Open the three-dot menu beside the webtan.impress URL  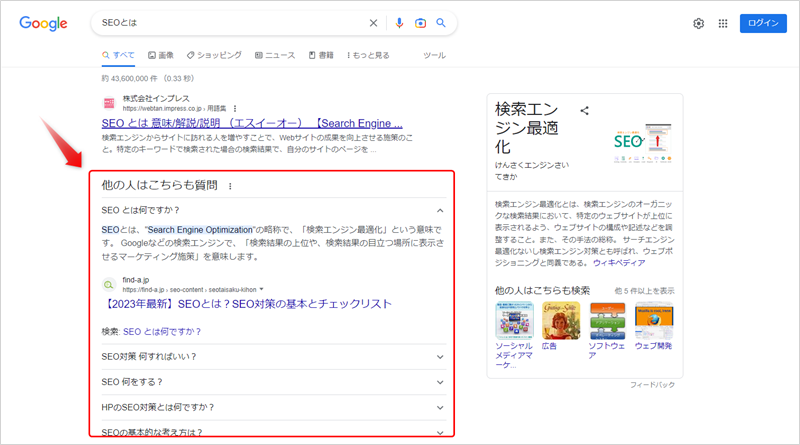pos(235,108)
